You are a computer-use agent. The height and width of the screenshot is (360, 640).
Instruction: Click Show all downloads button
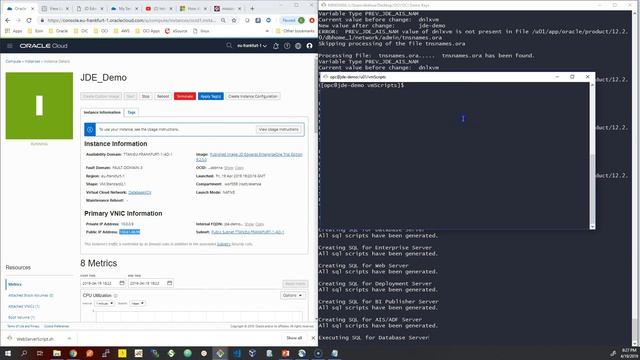[294, 338]
